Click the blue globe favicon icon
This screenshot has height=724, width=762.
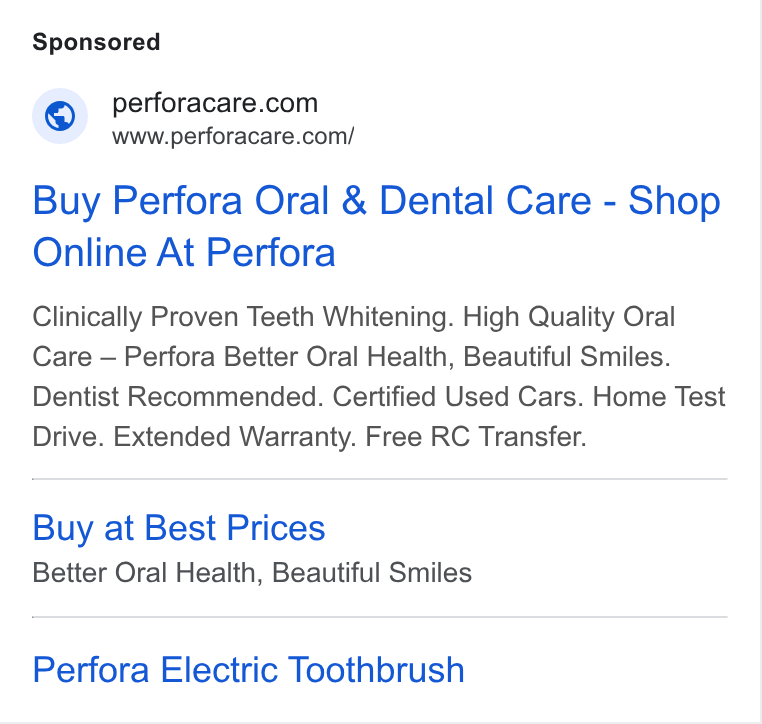(60, 116)
